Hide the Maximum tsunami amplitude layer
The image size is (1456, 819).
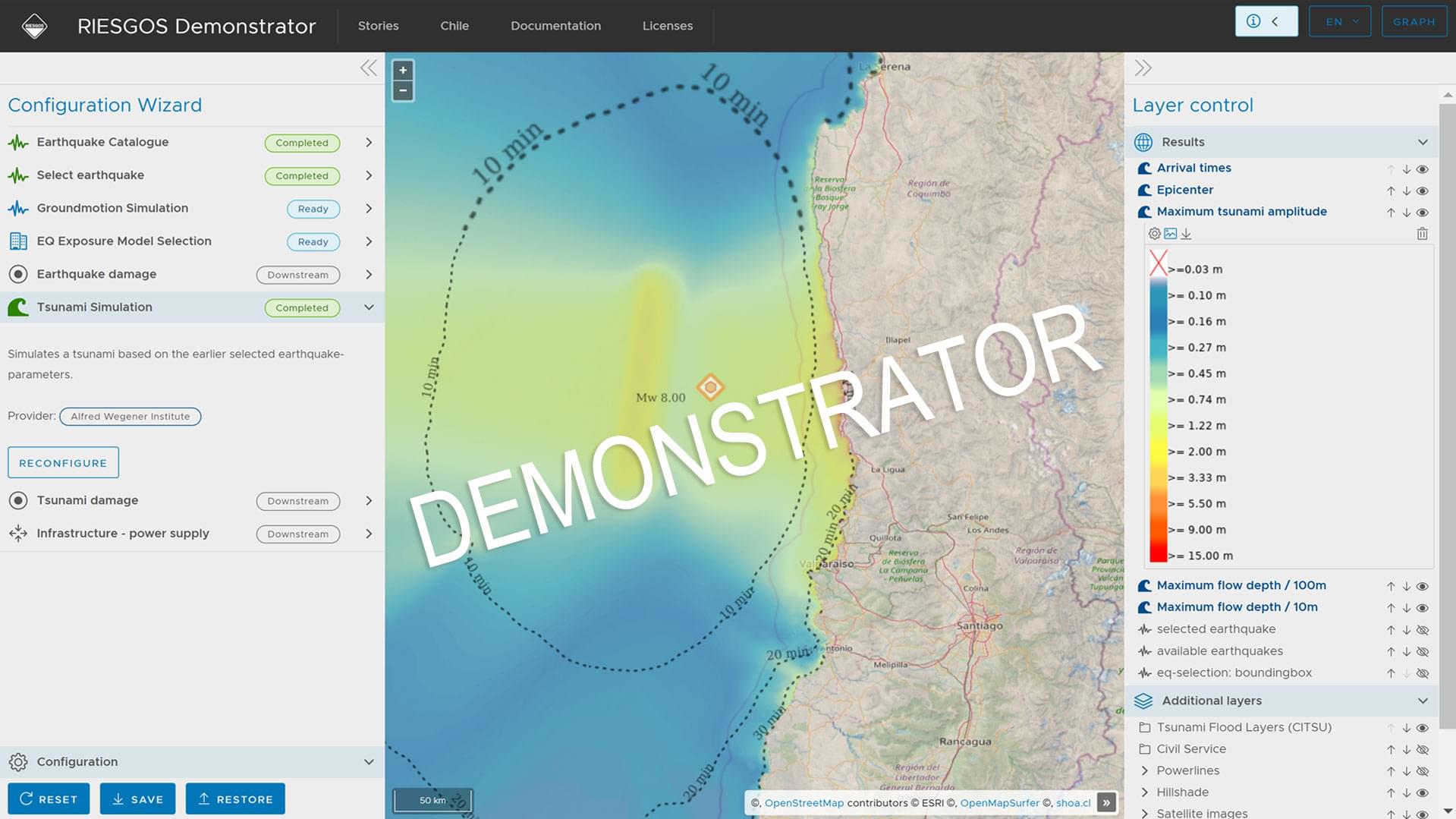(x=1423, y=213)
